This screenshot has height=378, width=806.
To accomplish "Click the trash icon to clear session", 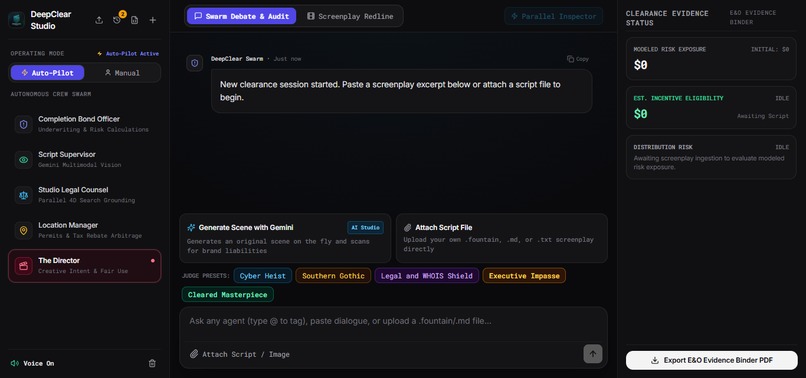I will pyautogui.click(x=152, y=363).
